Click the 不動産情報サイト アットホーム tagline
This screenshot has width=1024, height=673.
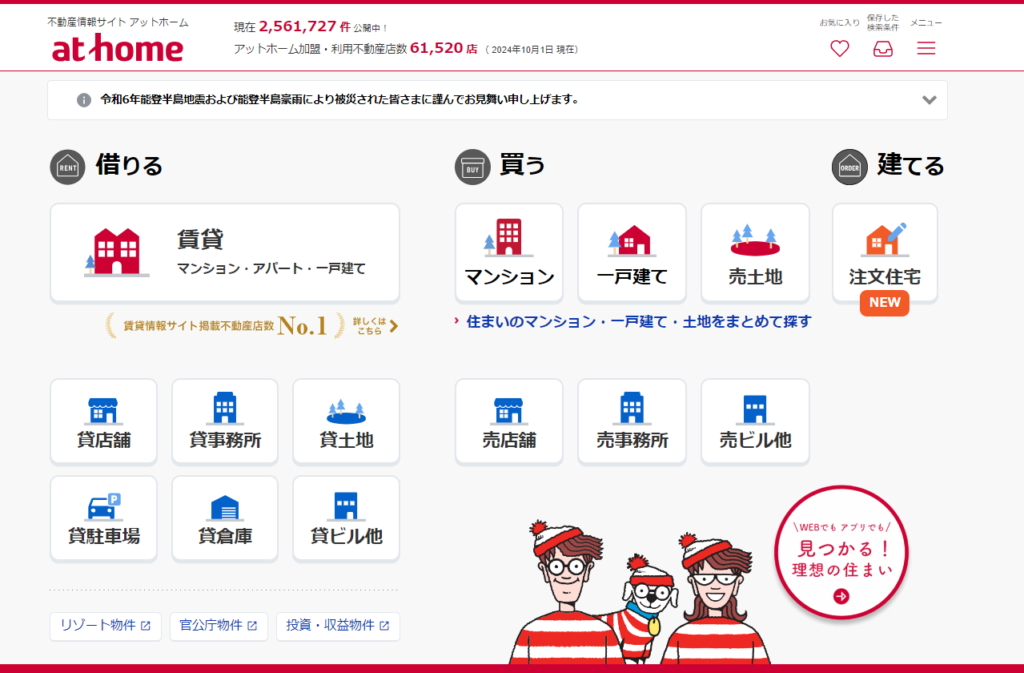tap(118, 22)
